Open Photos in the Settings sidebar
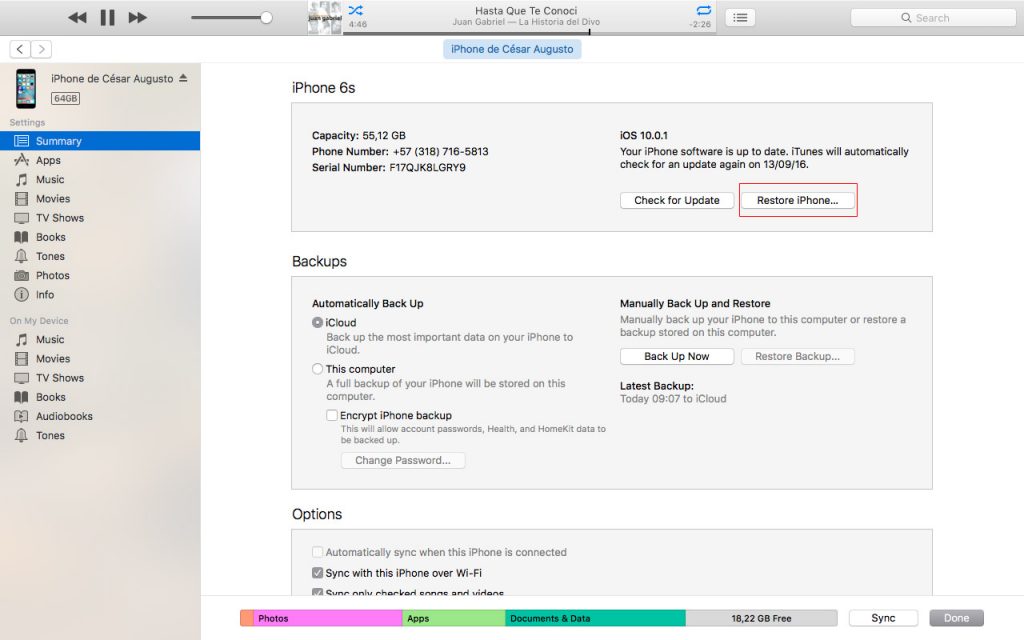The image size is (1024, 640). [x=100, y=276]
